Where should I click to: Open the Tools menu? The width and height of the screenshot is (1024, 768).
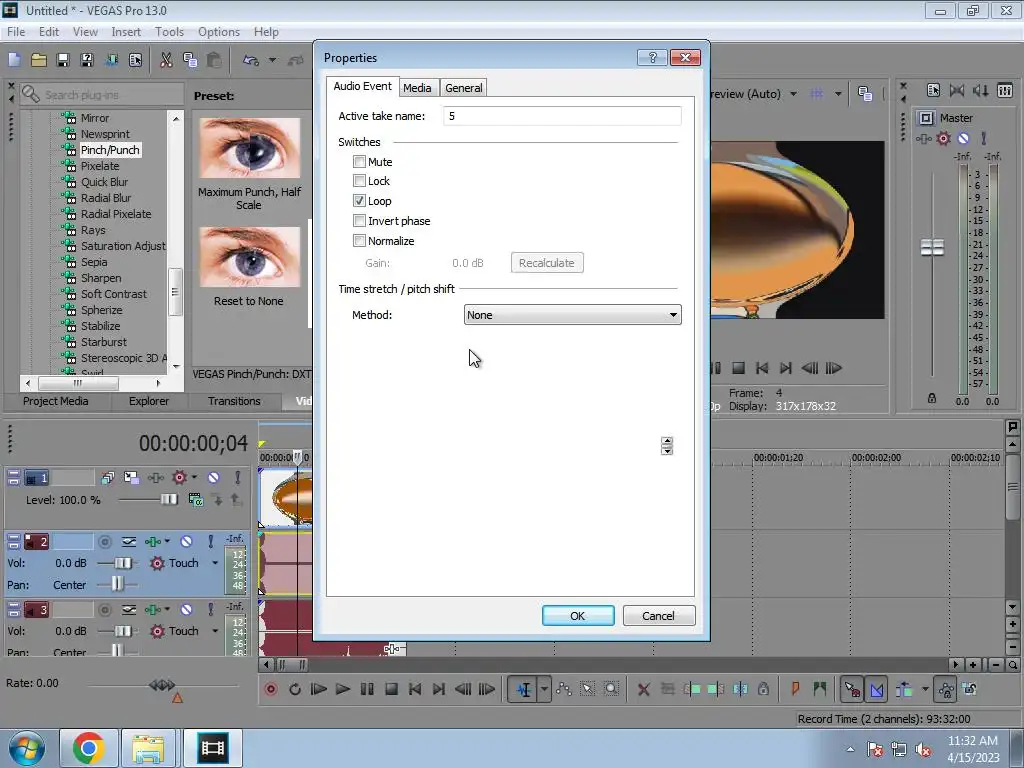169,31
